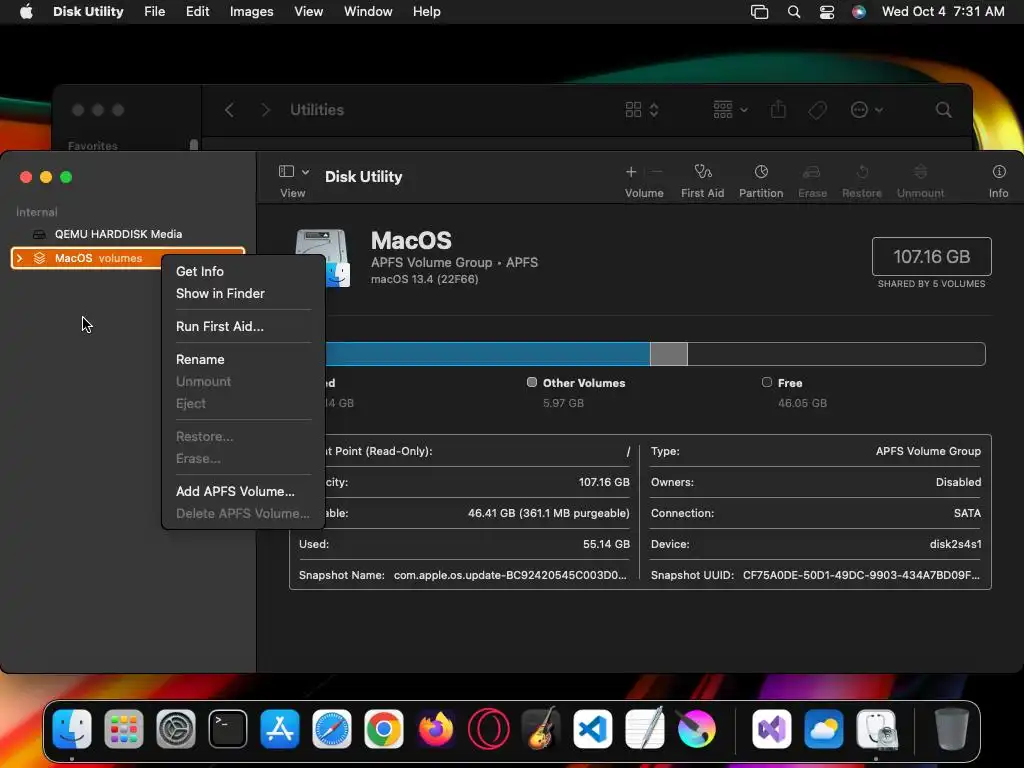Open the Partition toolbar icon
The height and width of the screenshot is (768, 1024).
(x=761, y=172)
